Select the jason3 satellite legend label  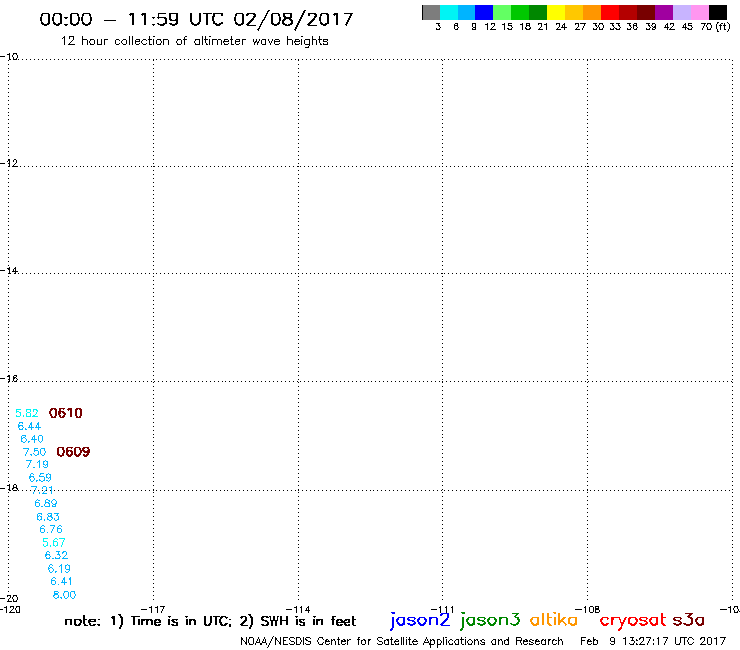[x=490, y=620]
